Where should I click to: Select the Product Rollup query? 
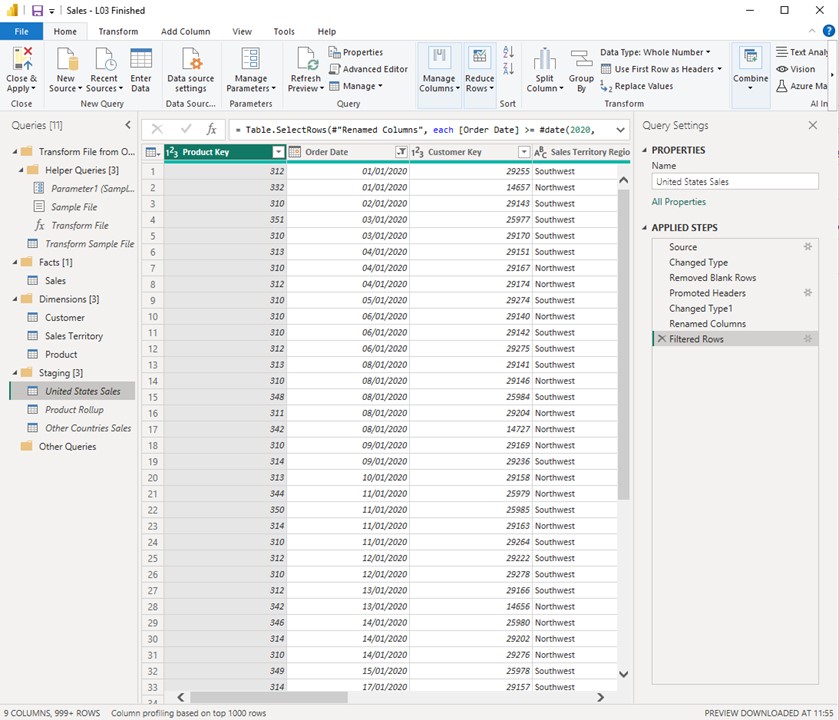[x=74, y=410]
